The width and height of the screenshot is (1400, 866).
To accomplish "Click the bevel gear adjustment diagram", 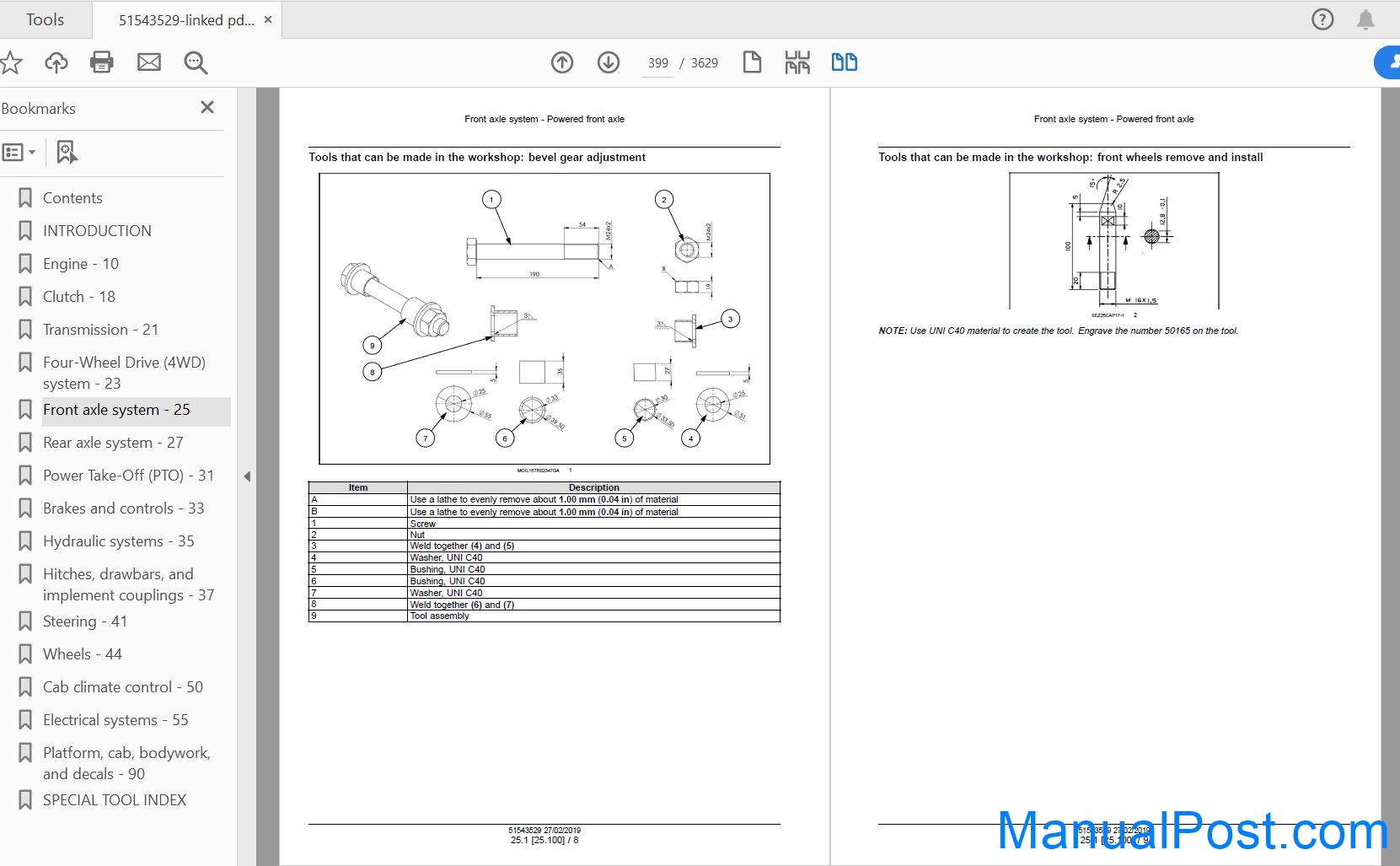I will tap(544, 319).
